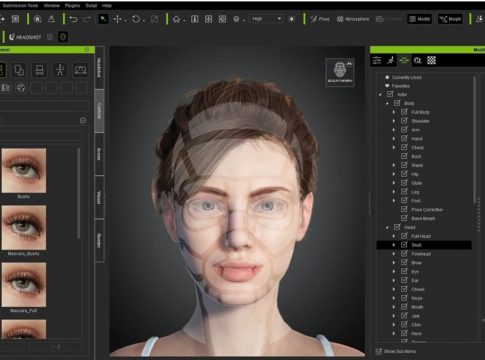Open the Plugins menu
485x360 pixels.
coord(72,6)
